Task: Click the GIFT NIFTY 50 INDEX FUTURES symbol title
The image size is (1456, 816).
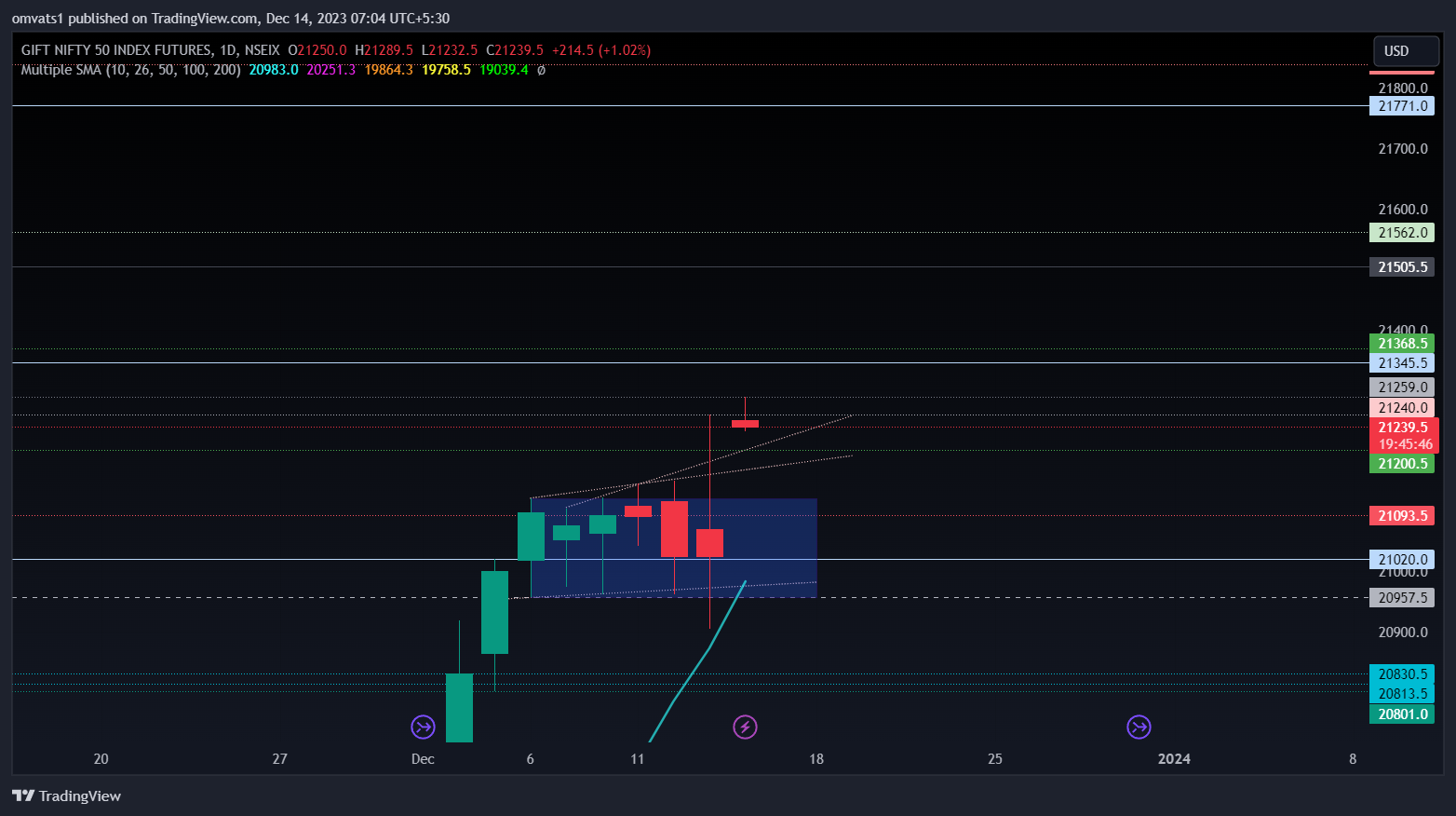Action: point(116,50)
